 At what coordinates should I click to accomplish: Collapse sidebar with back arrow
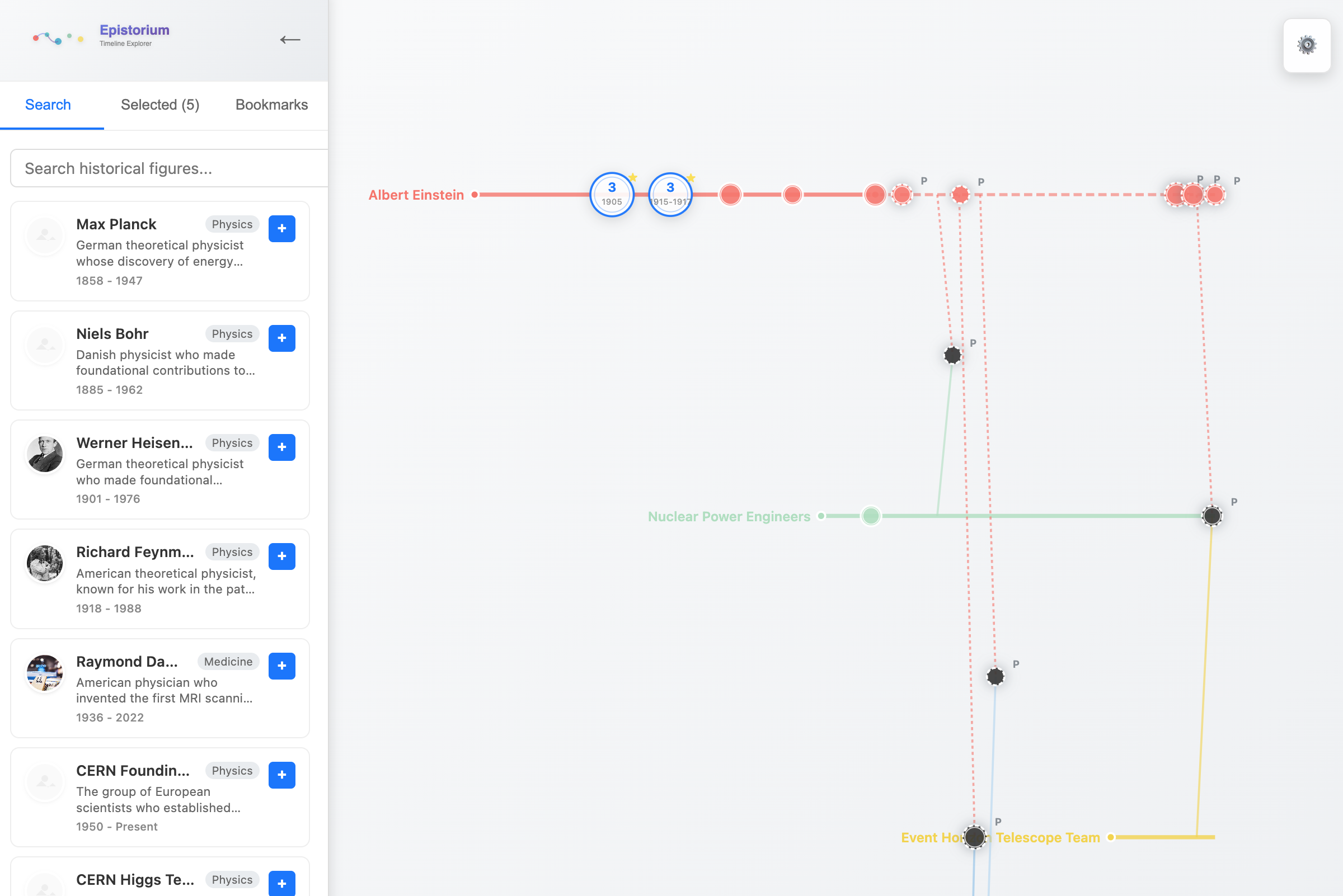point(290,39)
